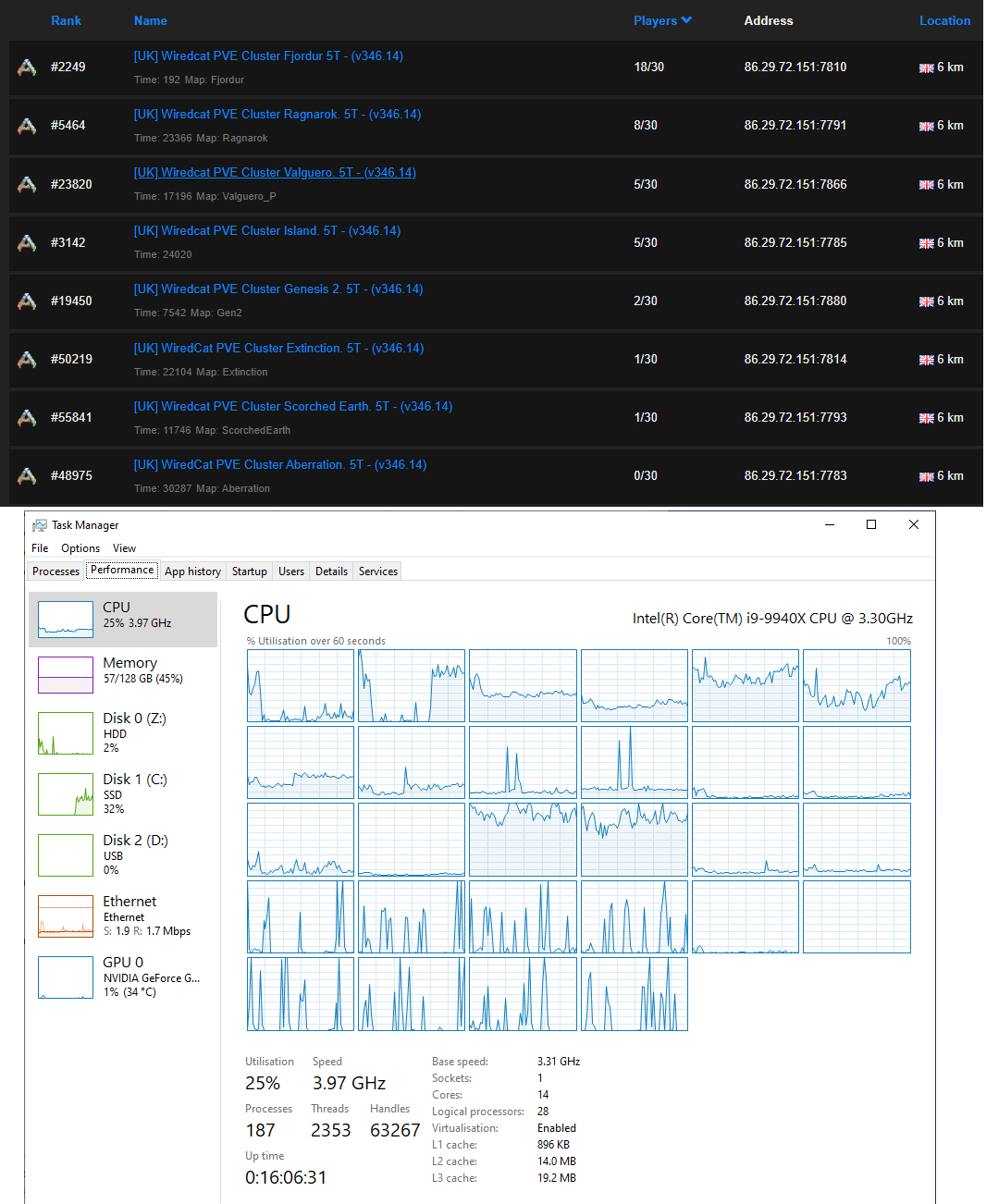This screenshot has width=986, height=1204.
Task: Switch to the Processes tab
Action: coord(55,571)
